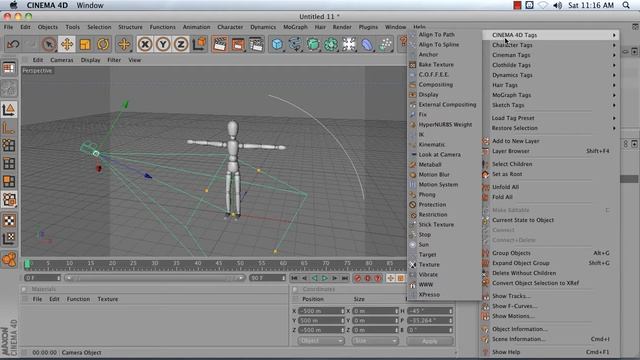
Task: Open the Apple menu
Action: click(x=13, y=5)
